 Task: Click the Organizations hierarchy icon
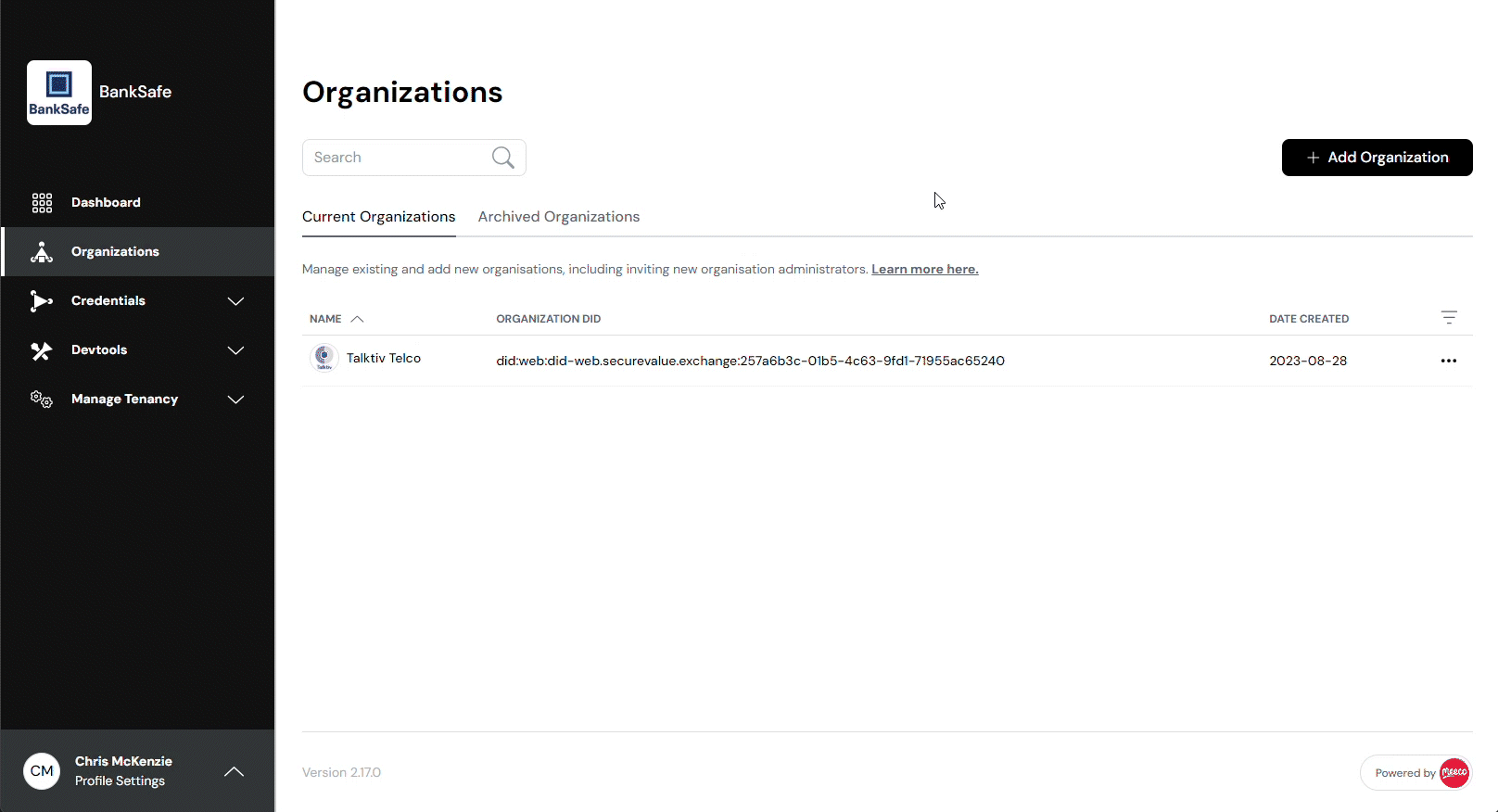(42, 252)
